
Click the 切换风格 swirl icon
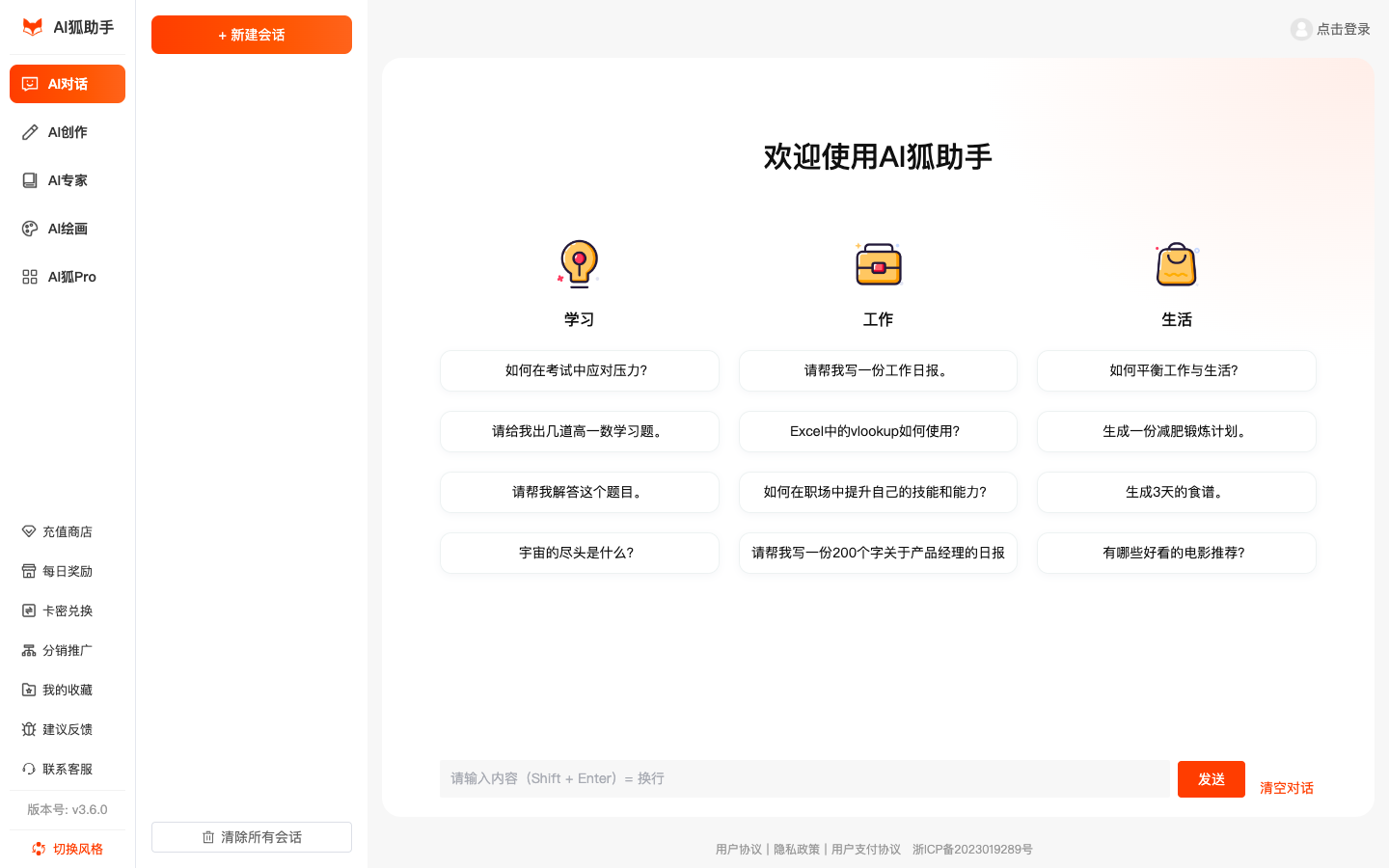tap(39, 849)
